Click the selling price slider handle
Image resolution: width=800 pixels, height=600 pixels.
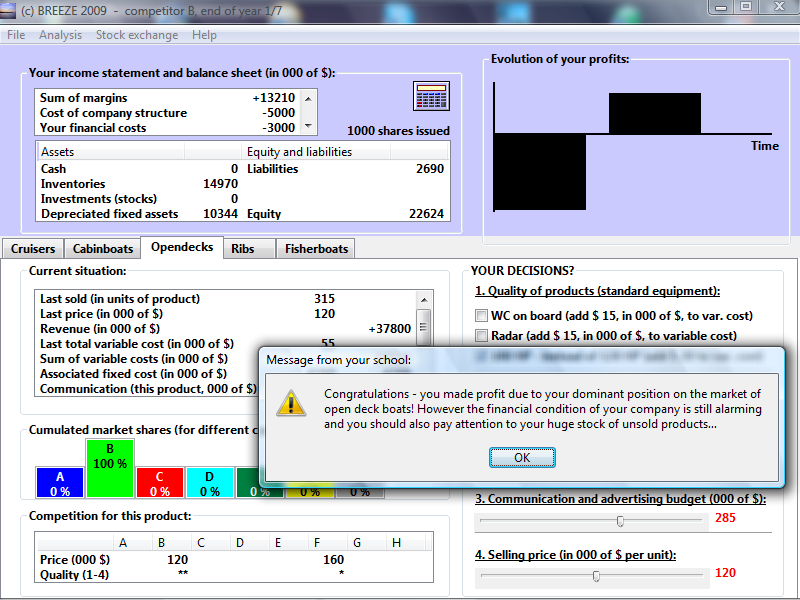[597, 575]
